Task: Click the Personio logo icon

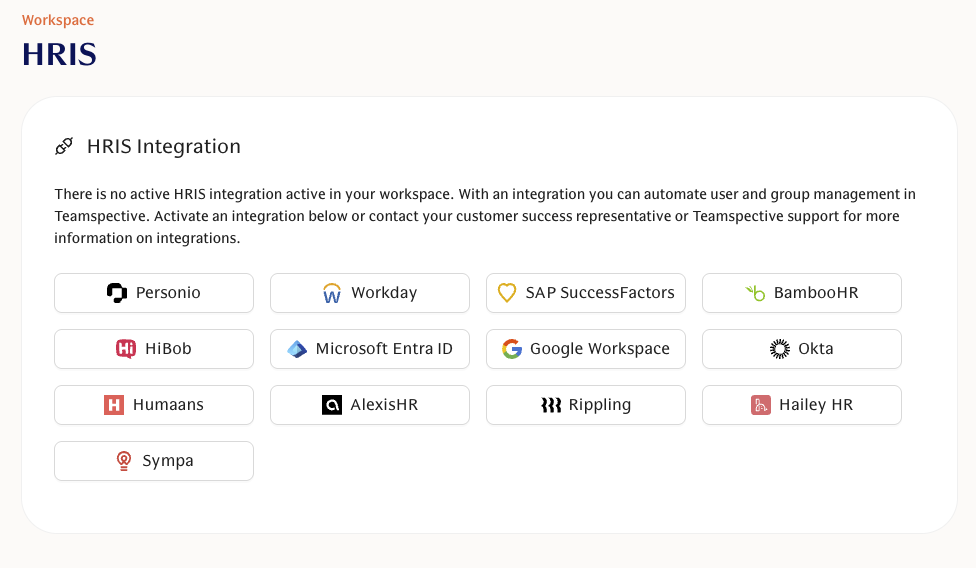Action: pyautogui.click(x=116, y=292)
